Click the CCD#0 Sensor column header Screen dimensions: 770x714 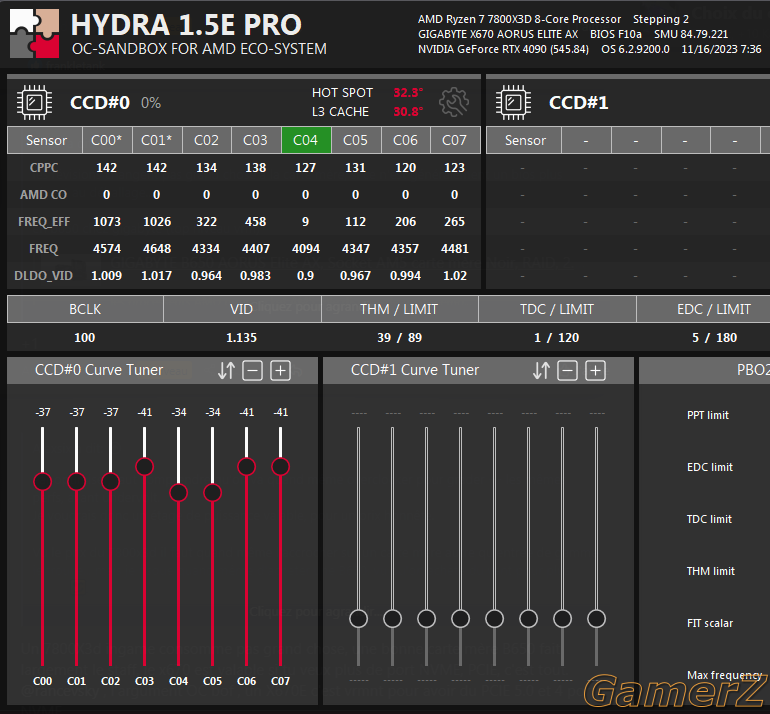click(46, 140)
